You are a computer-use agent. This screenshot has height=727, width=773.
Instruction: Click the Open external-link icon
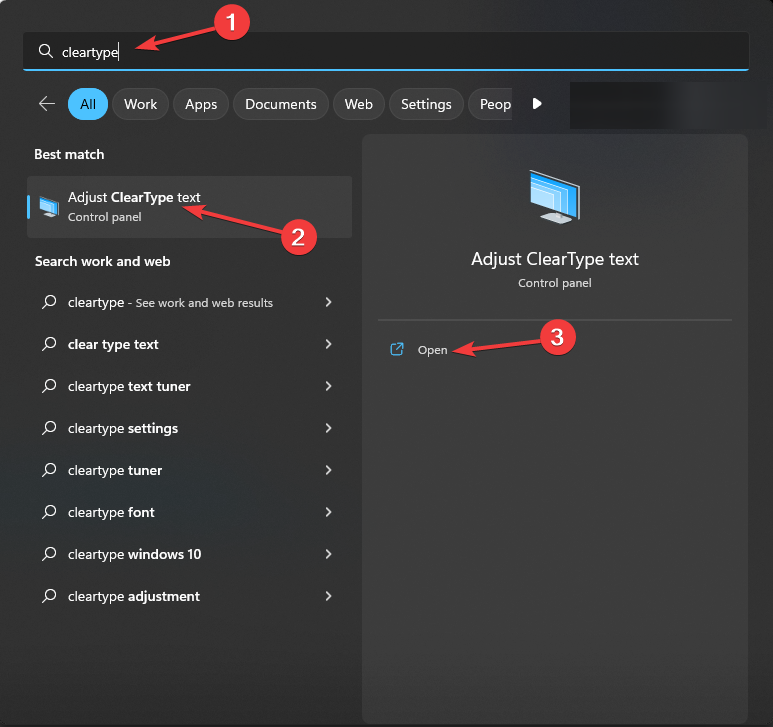point(397,349)
